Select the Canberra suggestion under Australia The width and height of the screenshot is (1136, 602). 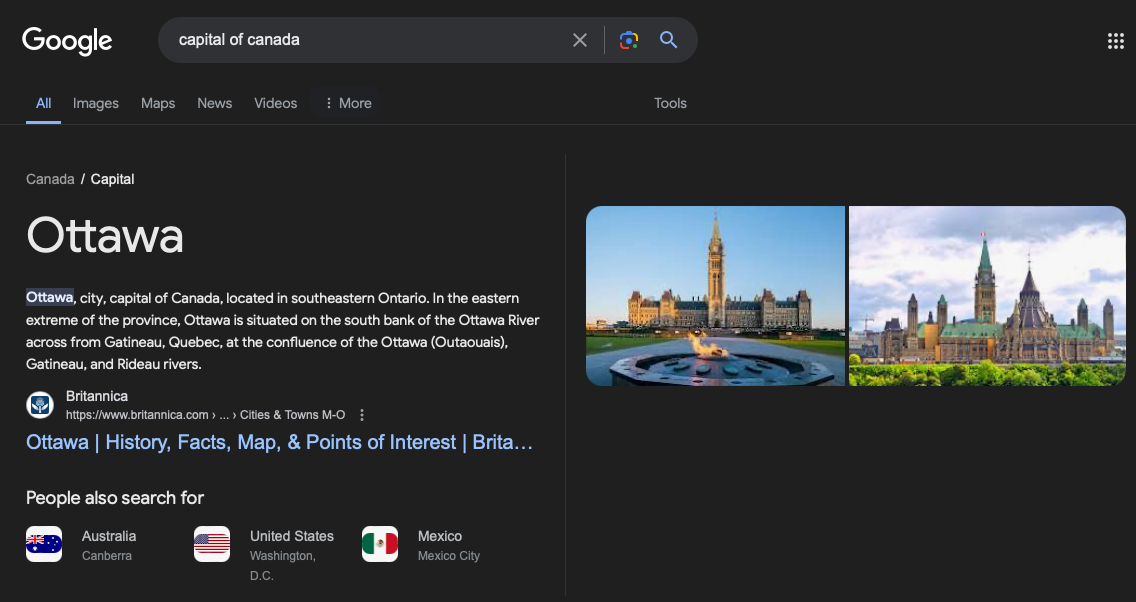click(x=109, y=555)
